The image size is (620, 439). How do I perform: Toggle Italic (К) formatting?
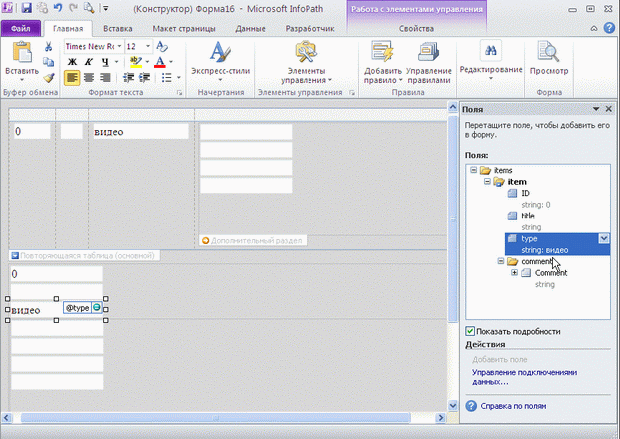click(x=88, y=62)
